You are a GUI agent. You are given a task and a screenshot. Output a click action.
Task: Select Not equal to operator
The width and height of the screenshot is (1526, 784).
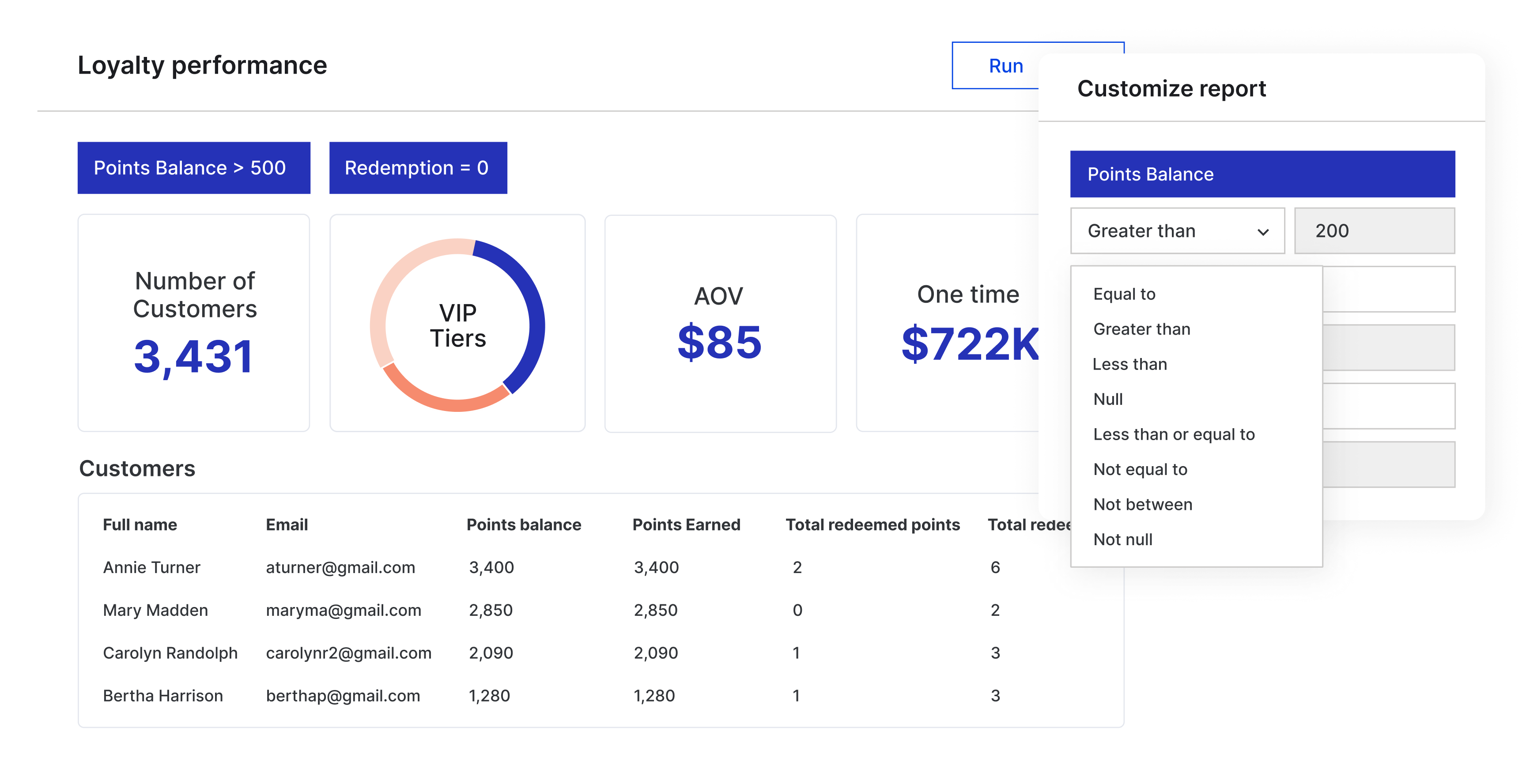tap(1141, 469)
